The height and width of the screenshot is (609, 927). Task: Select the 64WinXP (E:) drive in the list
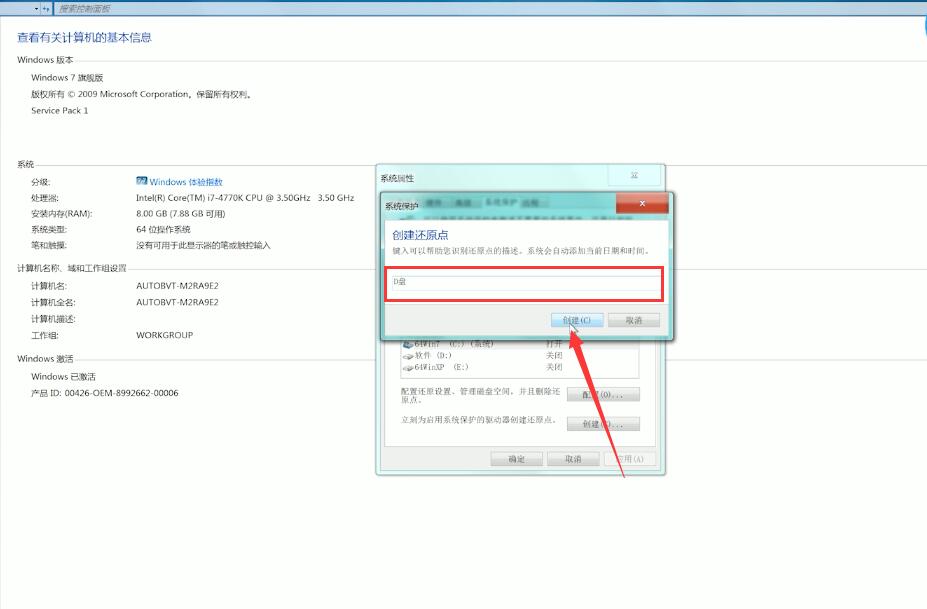tap(519, 367)
